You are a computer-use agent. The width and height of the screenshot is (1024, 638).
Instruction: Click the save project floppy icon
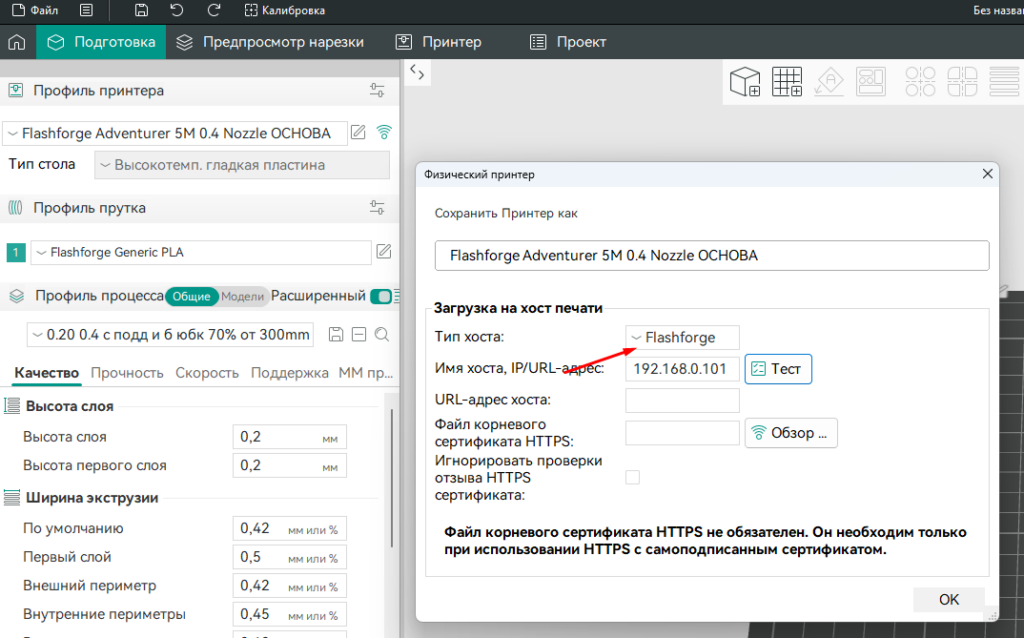tap(141, 10)
